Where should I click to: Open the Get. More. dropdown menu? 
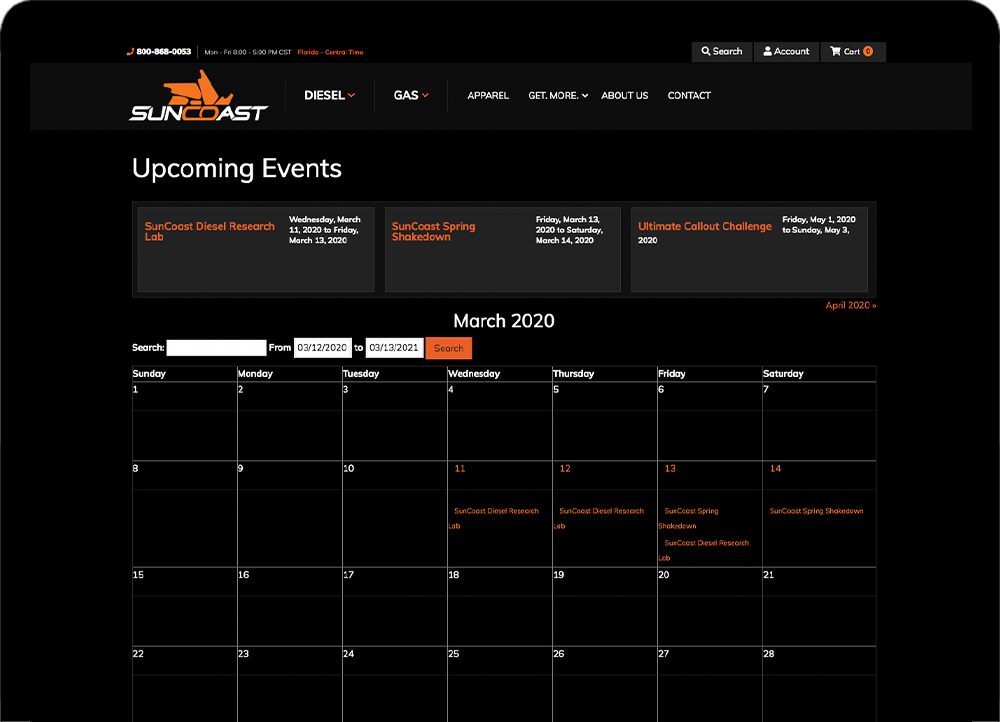coord(558,96)
